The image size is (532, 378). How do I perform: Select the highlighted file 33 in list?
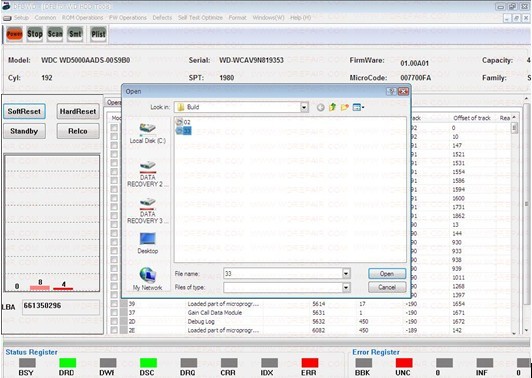pyautogui.click(x=184, y=131)
